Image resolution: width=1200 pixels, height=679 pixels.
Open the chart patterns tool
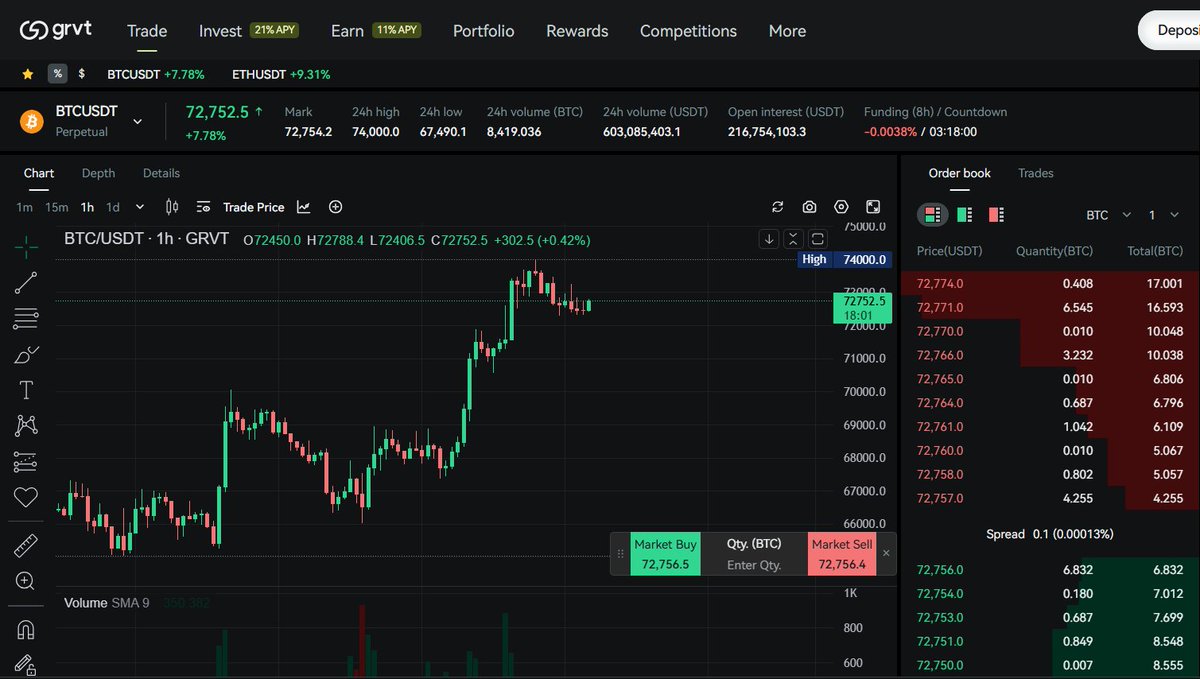(x=26, y=426)
